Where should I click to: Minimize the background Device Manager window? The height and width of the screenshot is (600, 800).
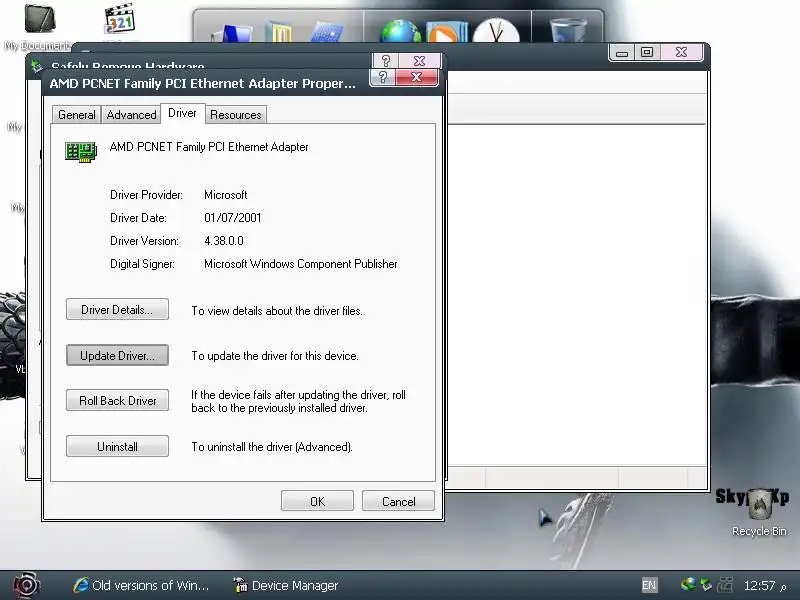(x=621, y=53)
